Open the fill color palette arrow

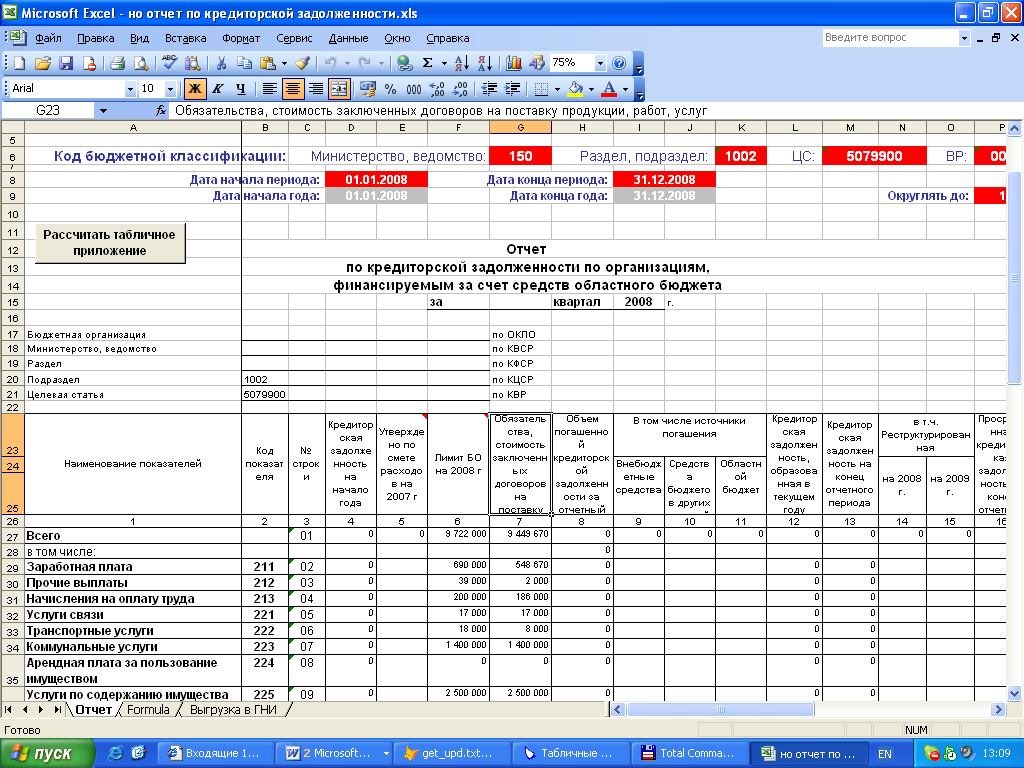click(591, 89)
